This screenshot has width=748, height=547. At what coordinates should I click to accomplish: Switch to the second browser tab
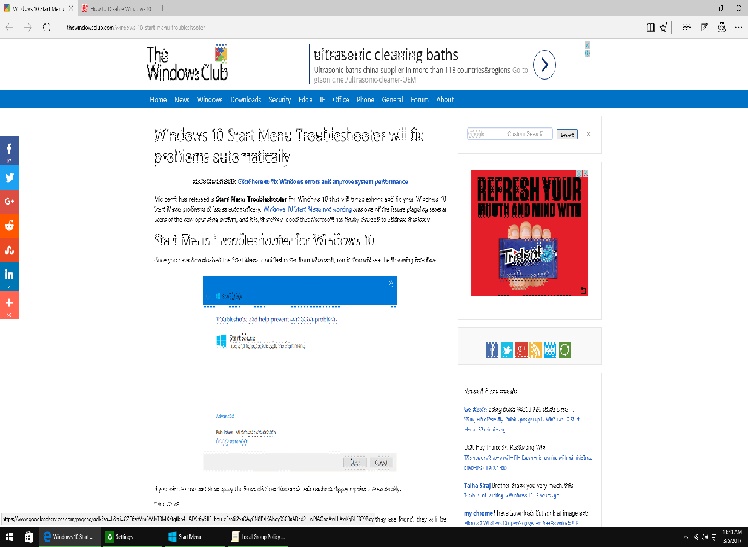click(117, 8)
